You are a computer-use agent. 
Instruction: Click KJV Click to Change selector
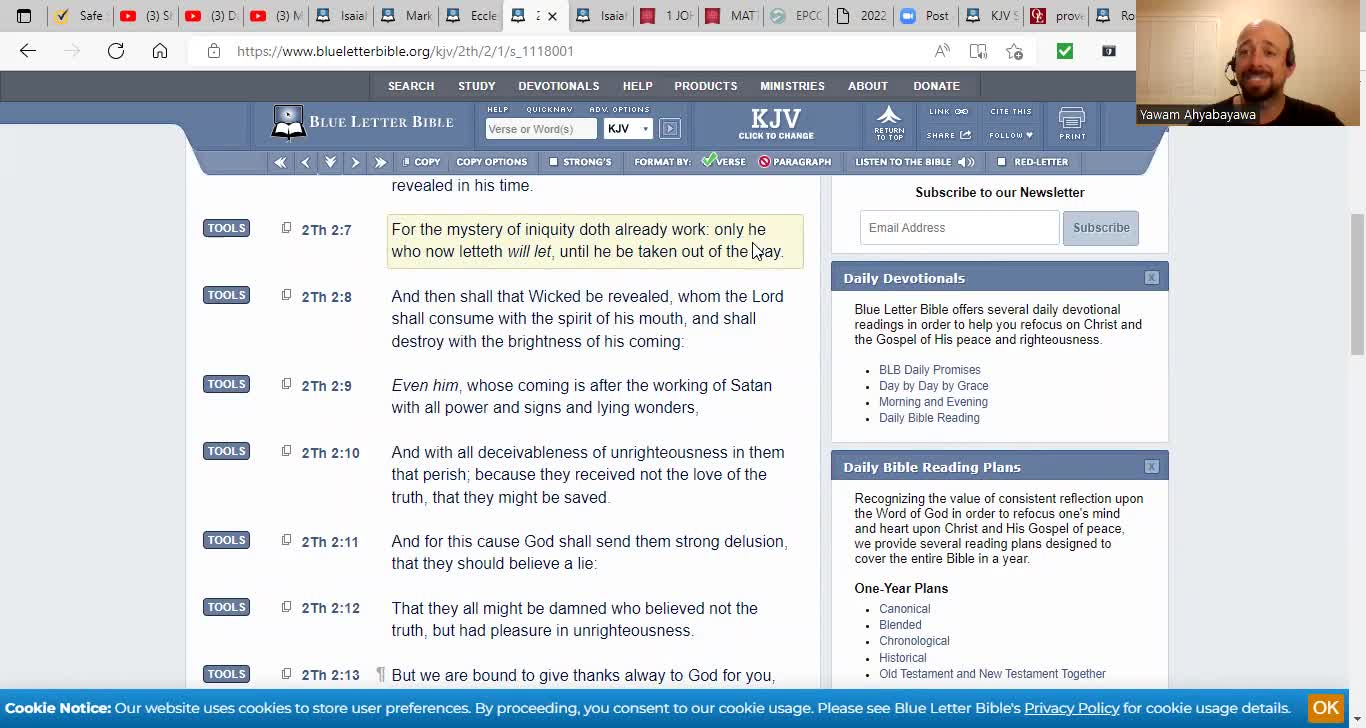(x=776, y=123)
